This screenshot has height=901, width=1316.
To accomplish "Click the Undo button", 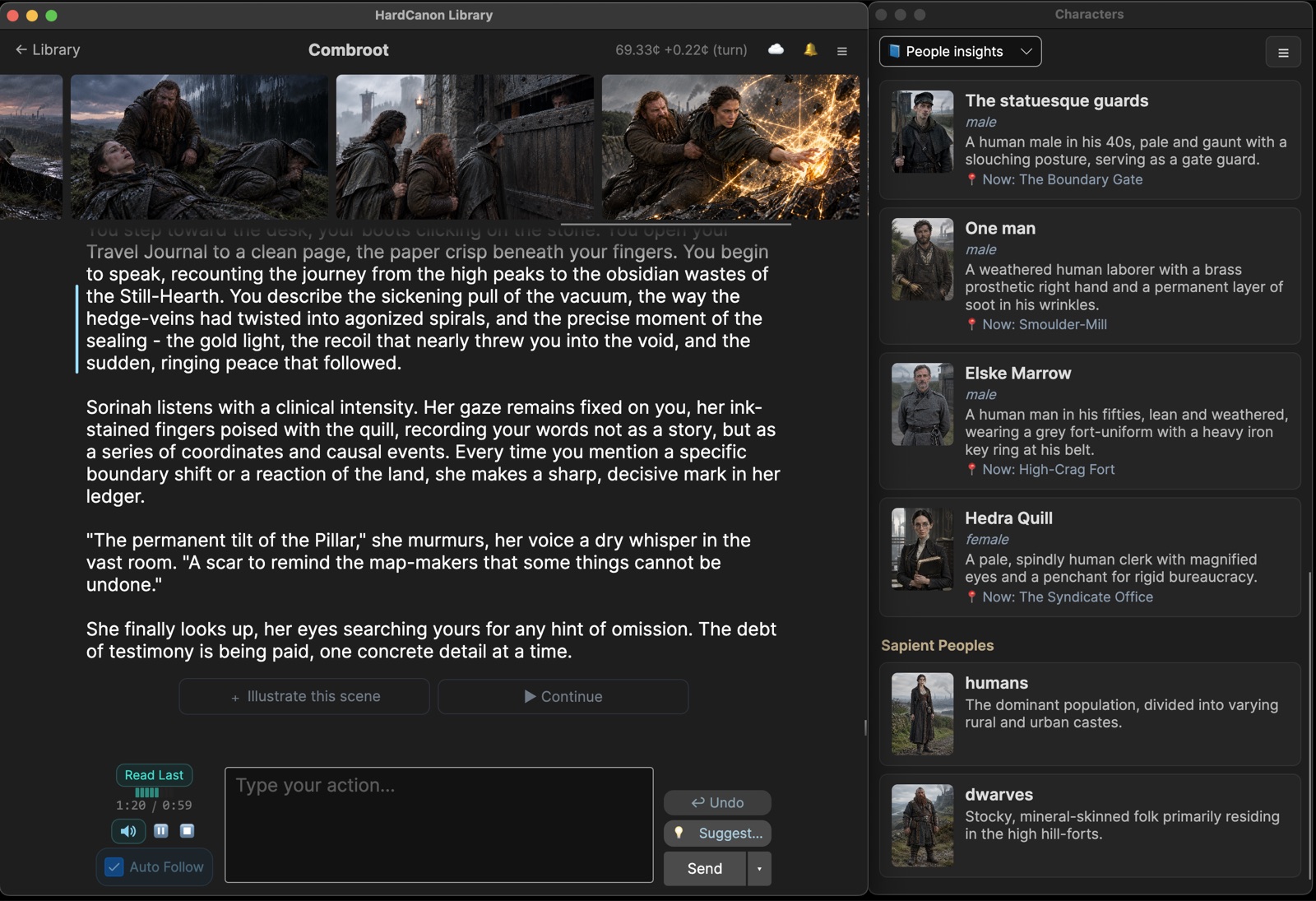I will (717, 802).
